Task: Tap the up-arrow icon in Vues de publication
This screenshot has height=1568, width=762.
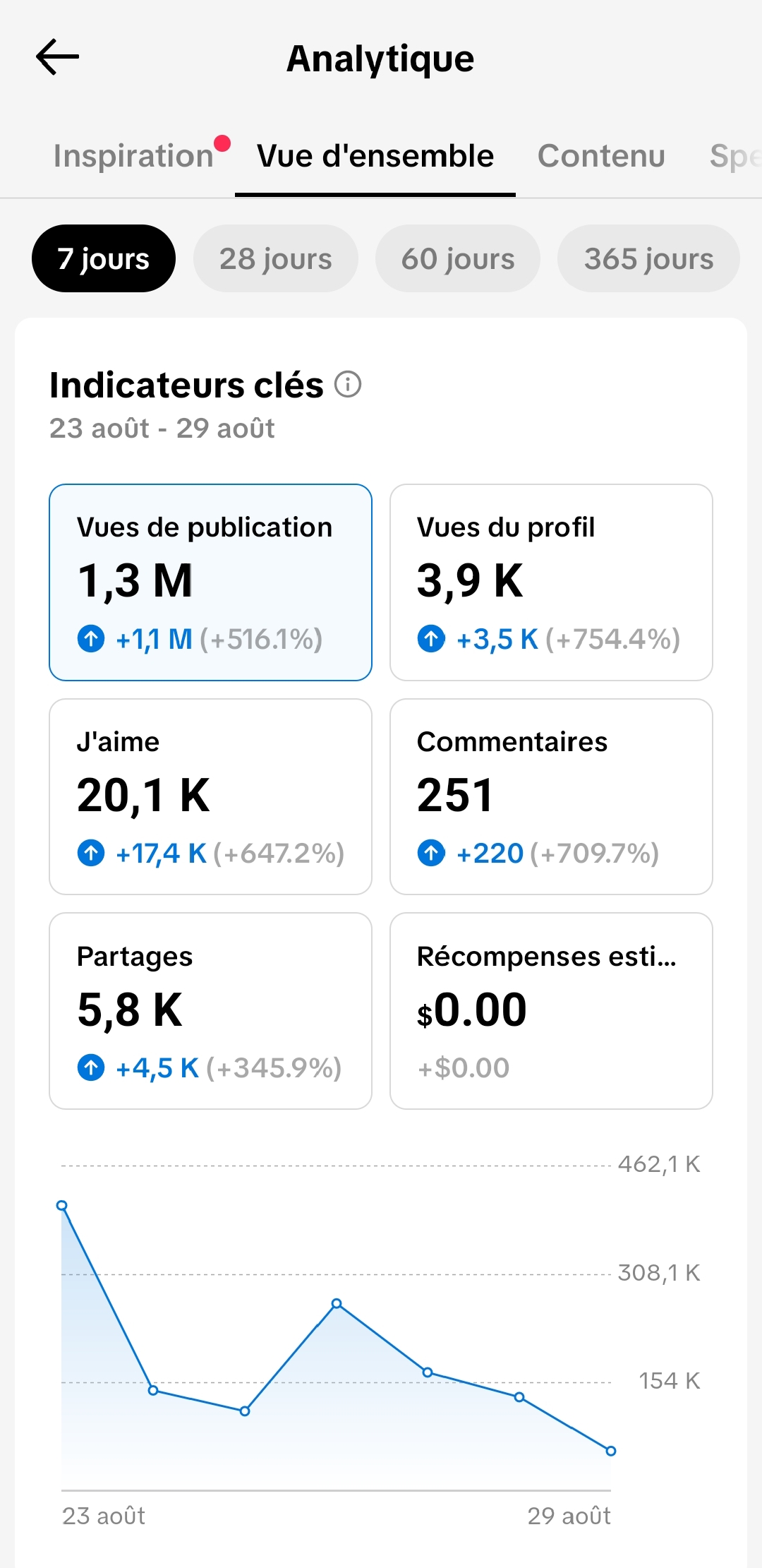Action: click(91, 639)
